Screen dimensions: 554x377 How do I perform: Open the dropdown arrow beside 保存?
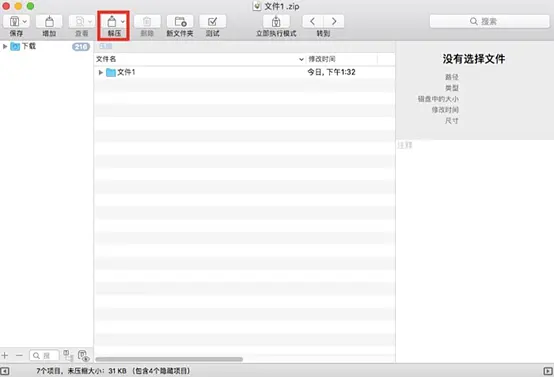tap(25, 22)
